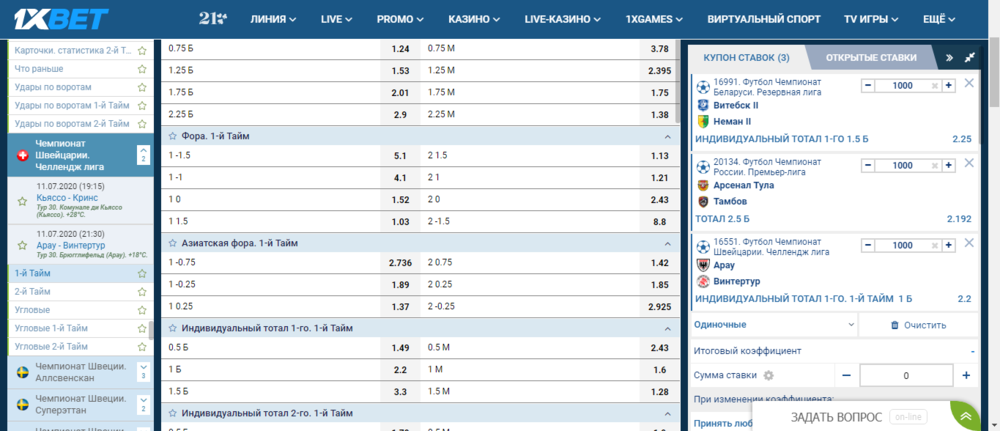
Task: Star 'Индивидуальный тотал 2-го. 1-й Тайм' section
Action: click(172, 413)
